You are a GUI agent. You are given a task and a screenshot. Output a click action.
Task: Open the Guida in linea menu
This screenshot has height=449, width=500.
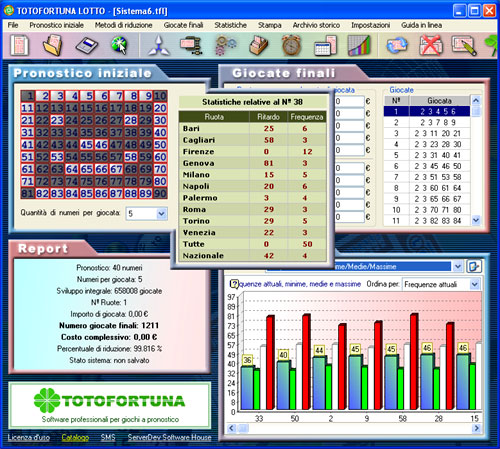click(421, 25)
